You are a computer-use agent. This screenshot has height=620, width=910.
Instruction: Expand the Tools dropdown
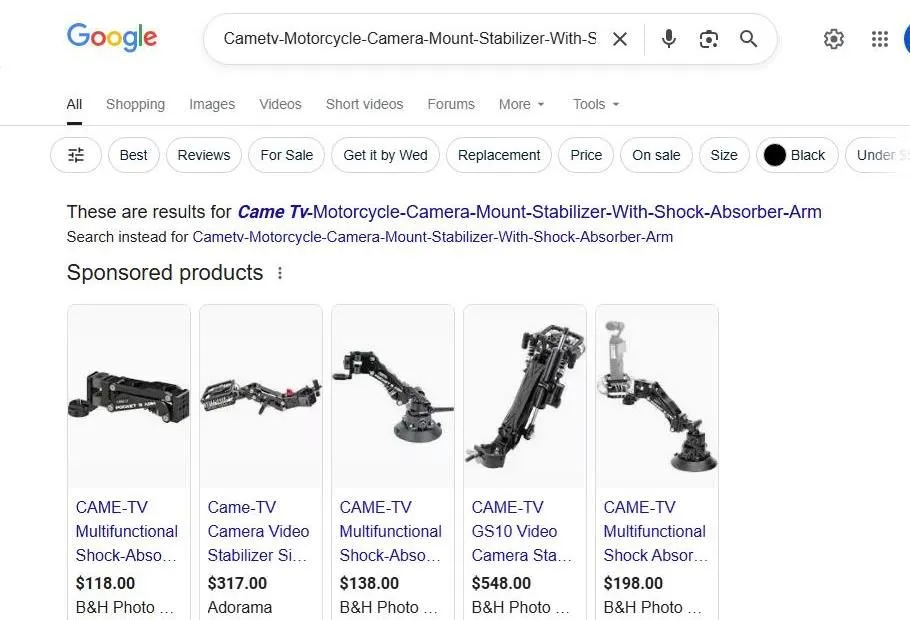click(596, 104)
